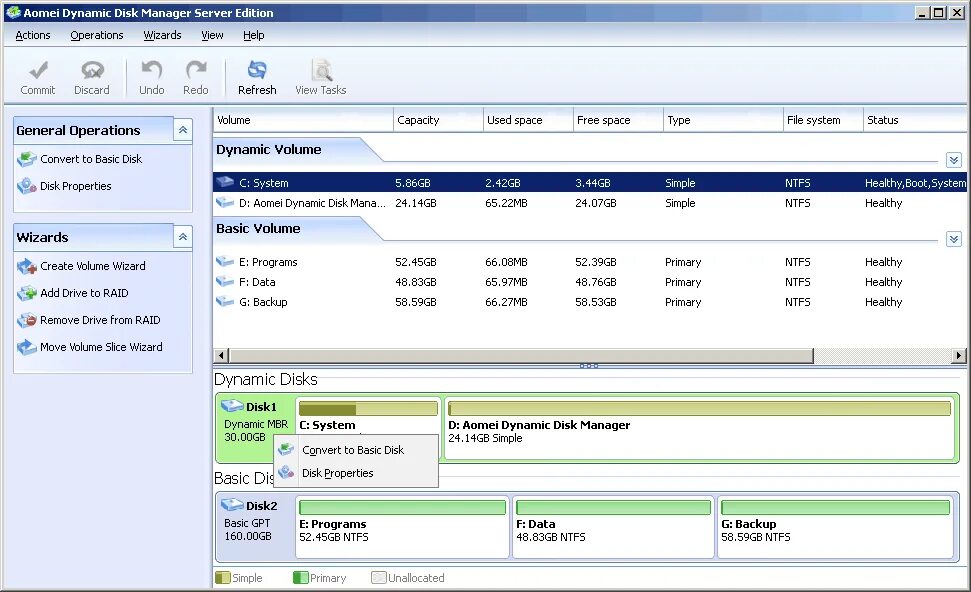Click the Undo arrow icon

pyautogui.click(x=152, y=70)
